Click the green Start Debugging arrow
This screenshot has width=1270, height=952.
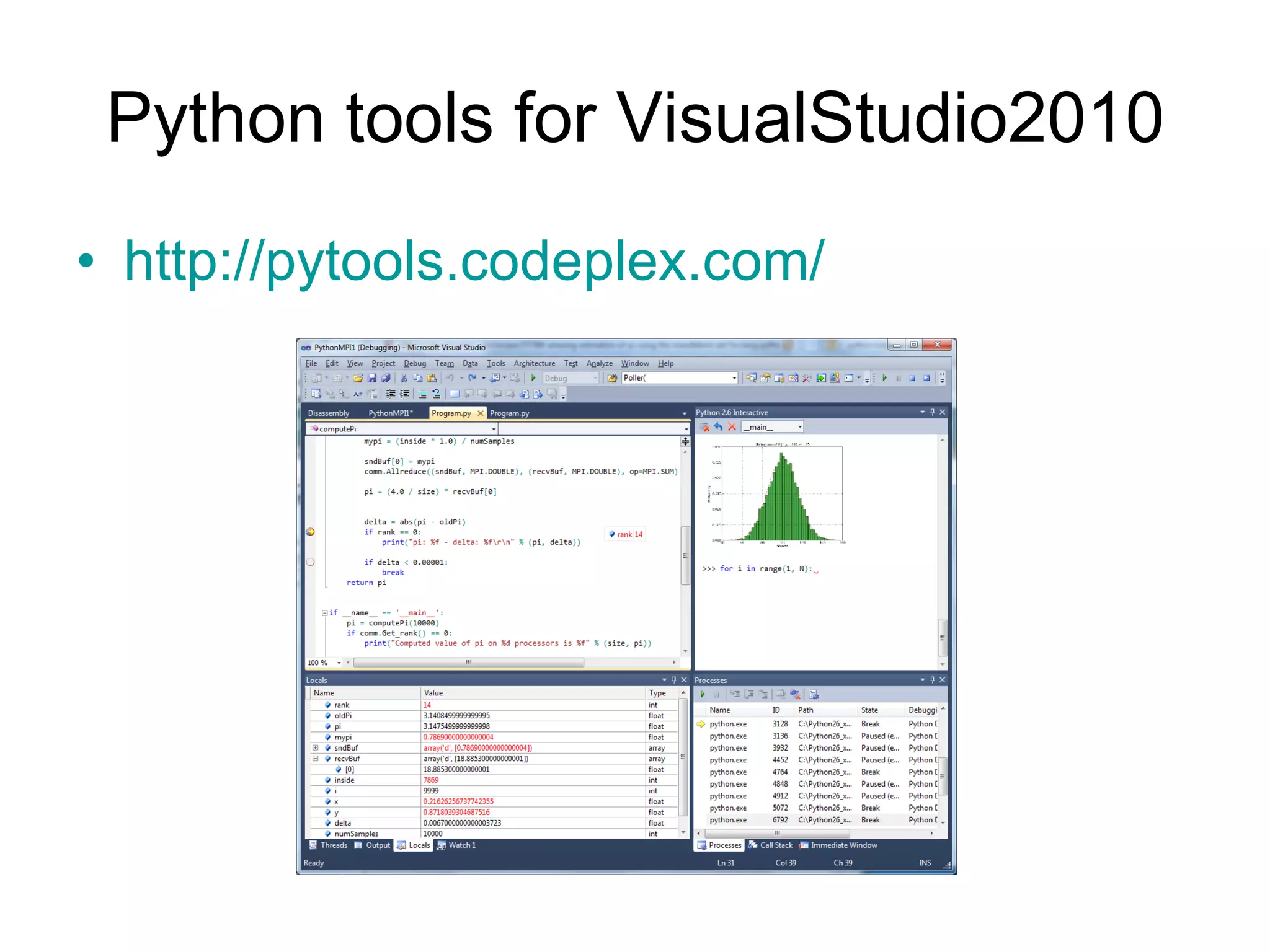point(533,378)
